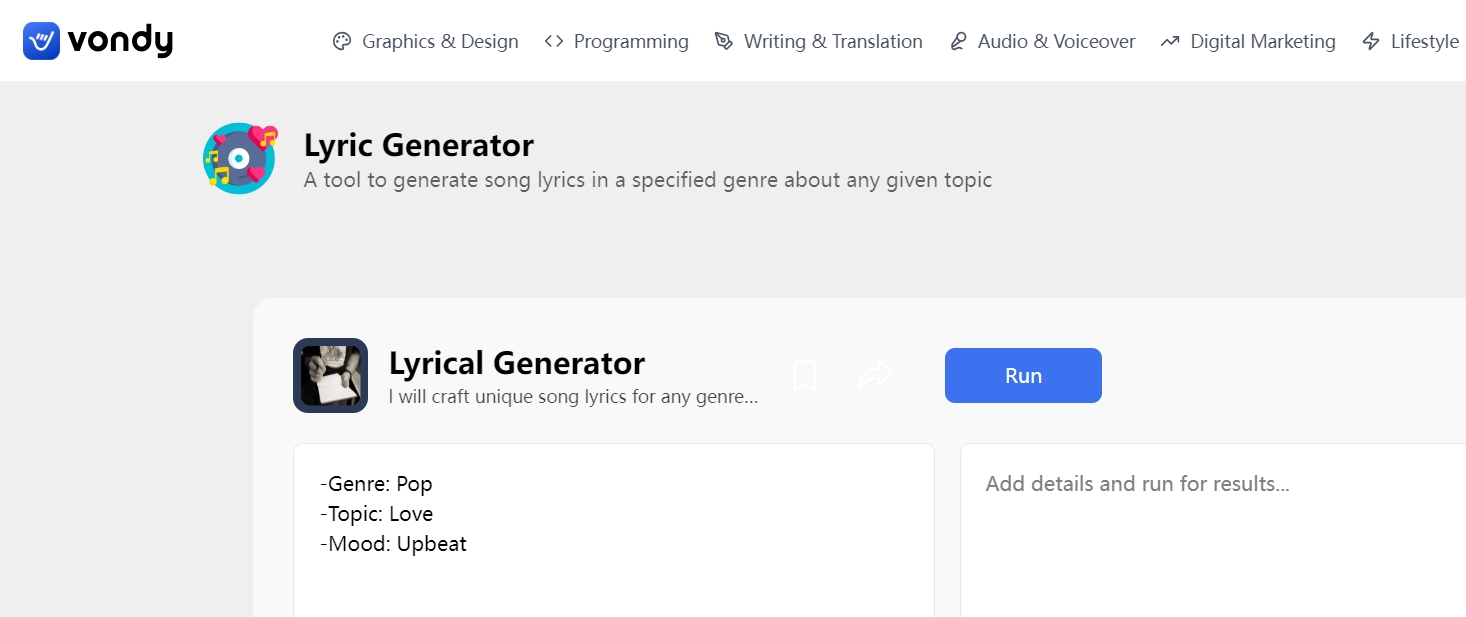This screenshot has width=1466, height=617.
Task: Click the Lyrical Generator thumbnail image
Action: (x=330, y=375)
